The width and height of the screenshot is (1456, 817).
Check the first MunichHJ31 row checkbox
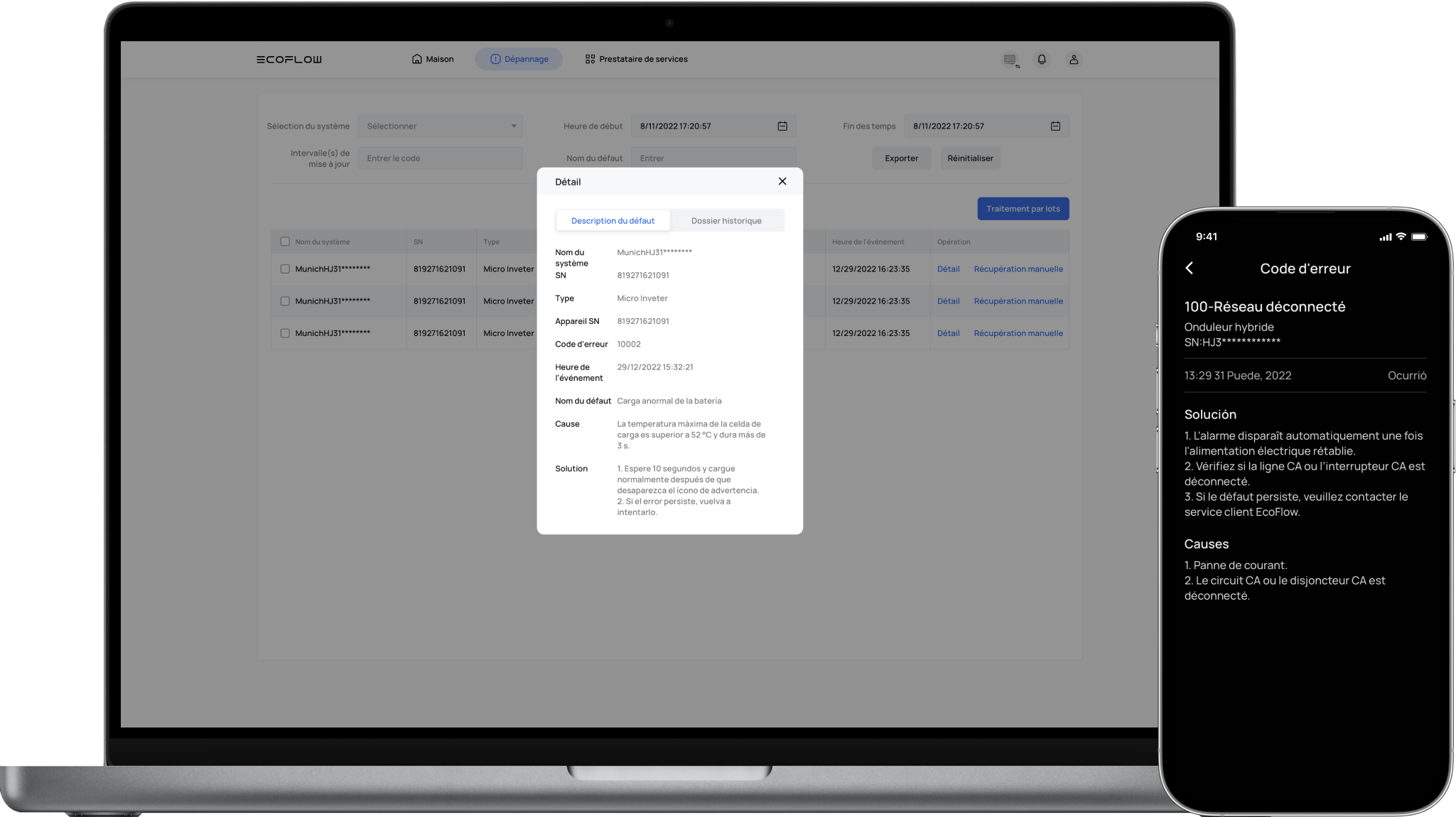pyautogui.click(x=285, y=269)
